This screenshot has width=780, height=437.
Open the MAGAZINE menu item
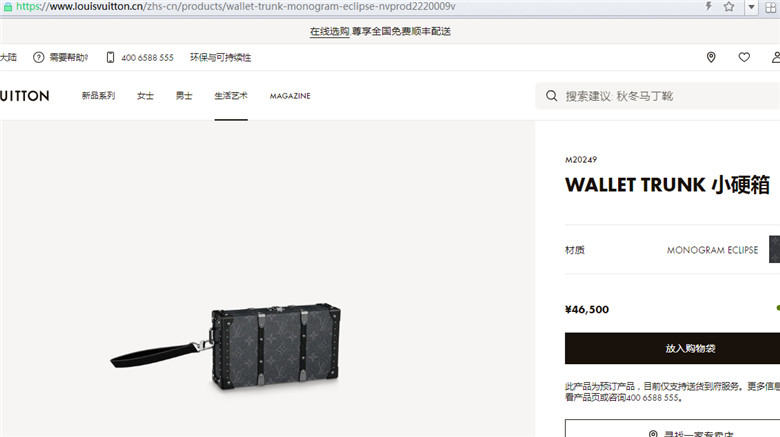(290, 96)
